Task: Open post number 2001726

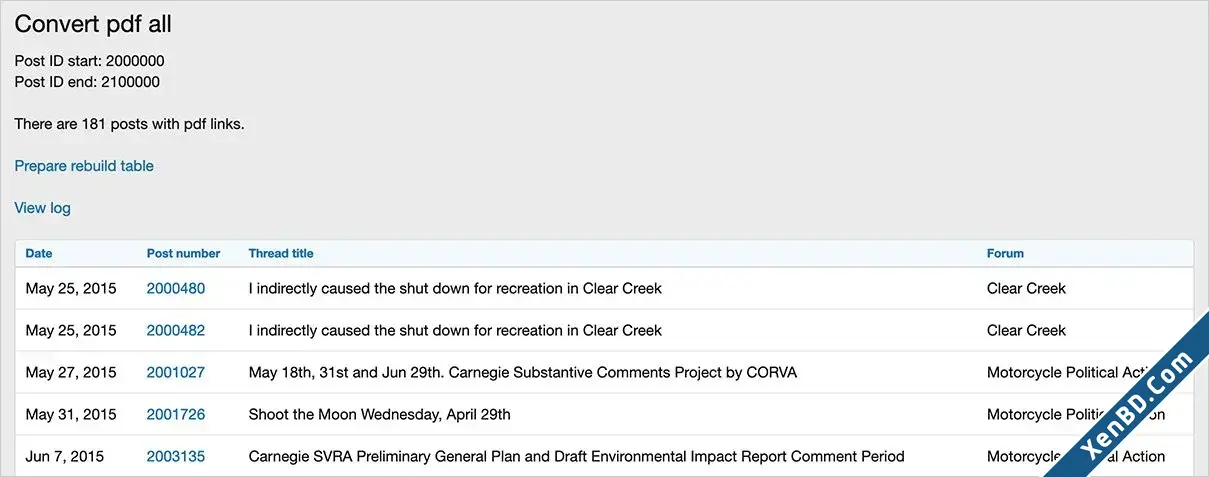Action: point(176,414)
